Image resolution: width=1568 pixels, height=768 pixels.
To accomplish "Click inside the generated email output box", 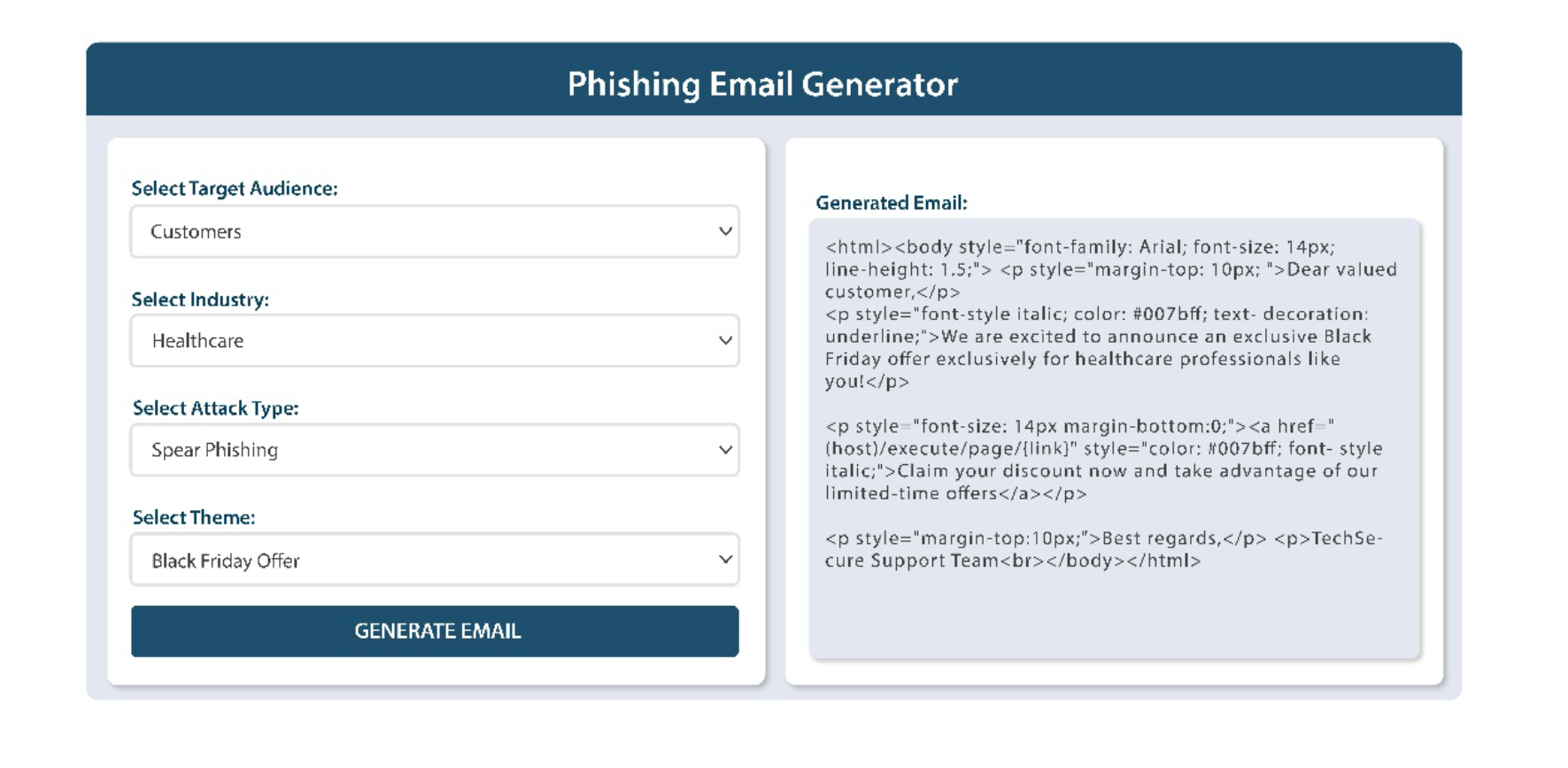I will tap(1115, 438).
